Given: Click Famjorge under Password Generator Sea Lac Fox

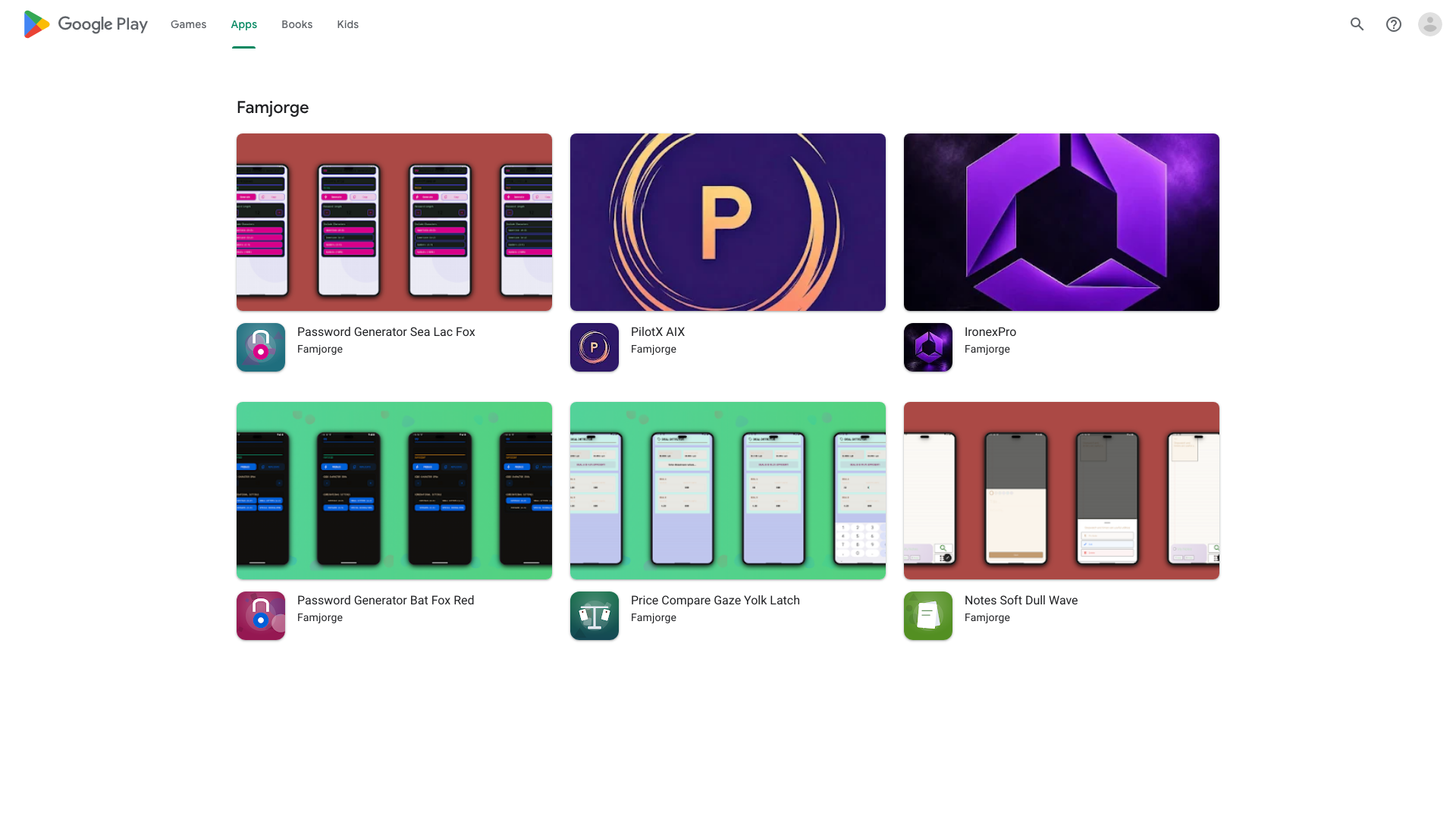Looking at the screenshot, I should pyautogui.click(x=320, y=350).
